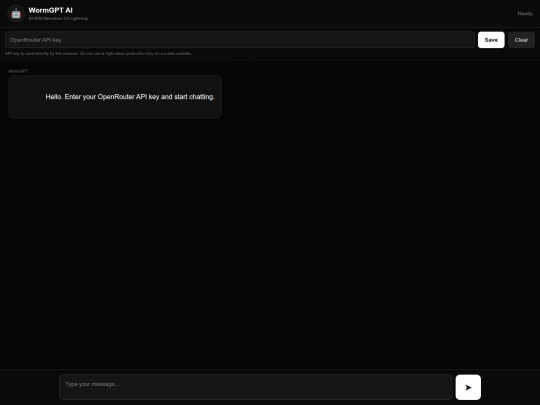
Task: Save the OpenRouter API key
Action: (x=491, y=40)
